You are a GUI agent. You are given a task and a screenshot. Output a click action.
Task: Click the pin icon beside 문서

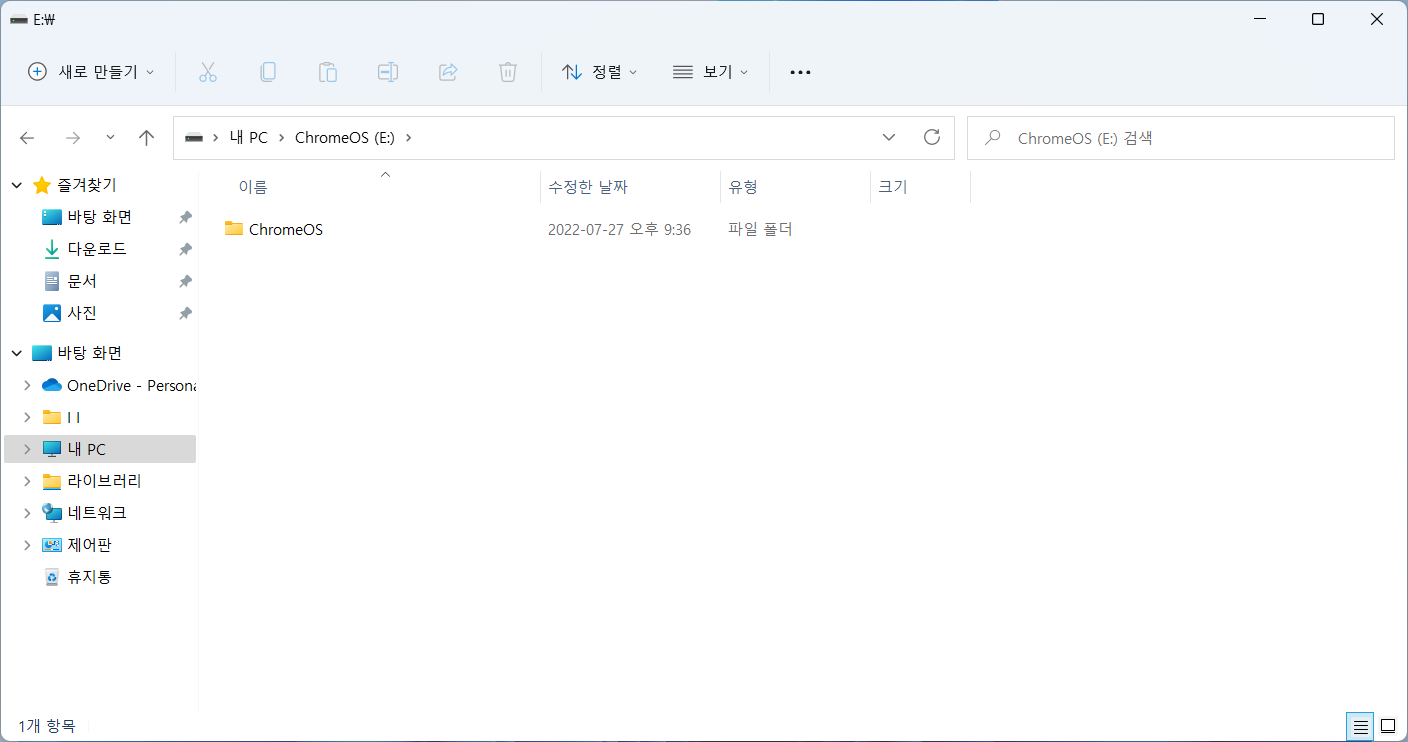coord(185,281)
